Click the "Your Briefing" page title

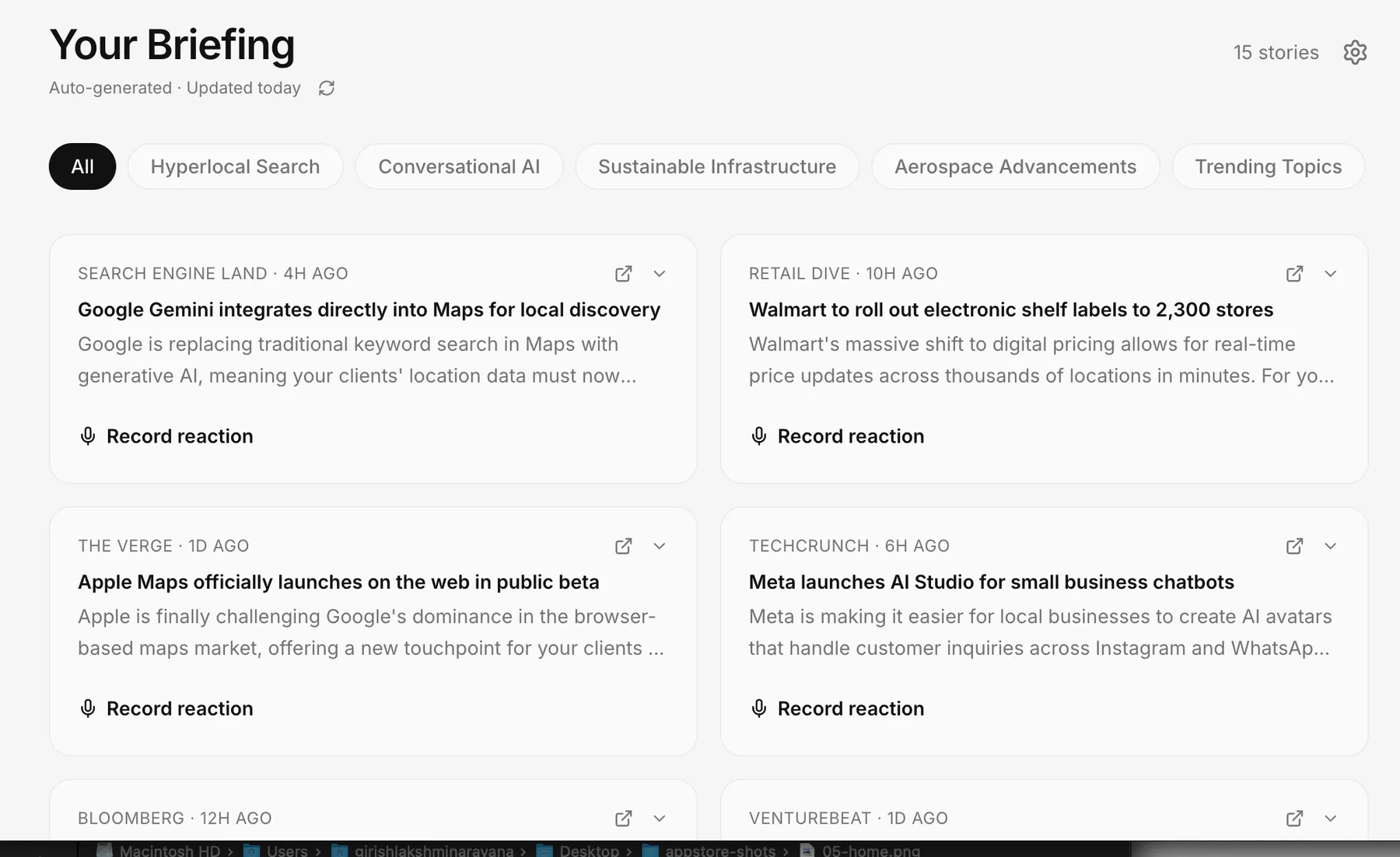tap(172, 44)
